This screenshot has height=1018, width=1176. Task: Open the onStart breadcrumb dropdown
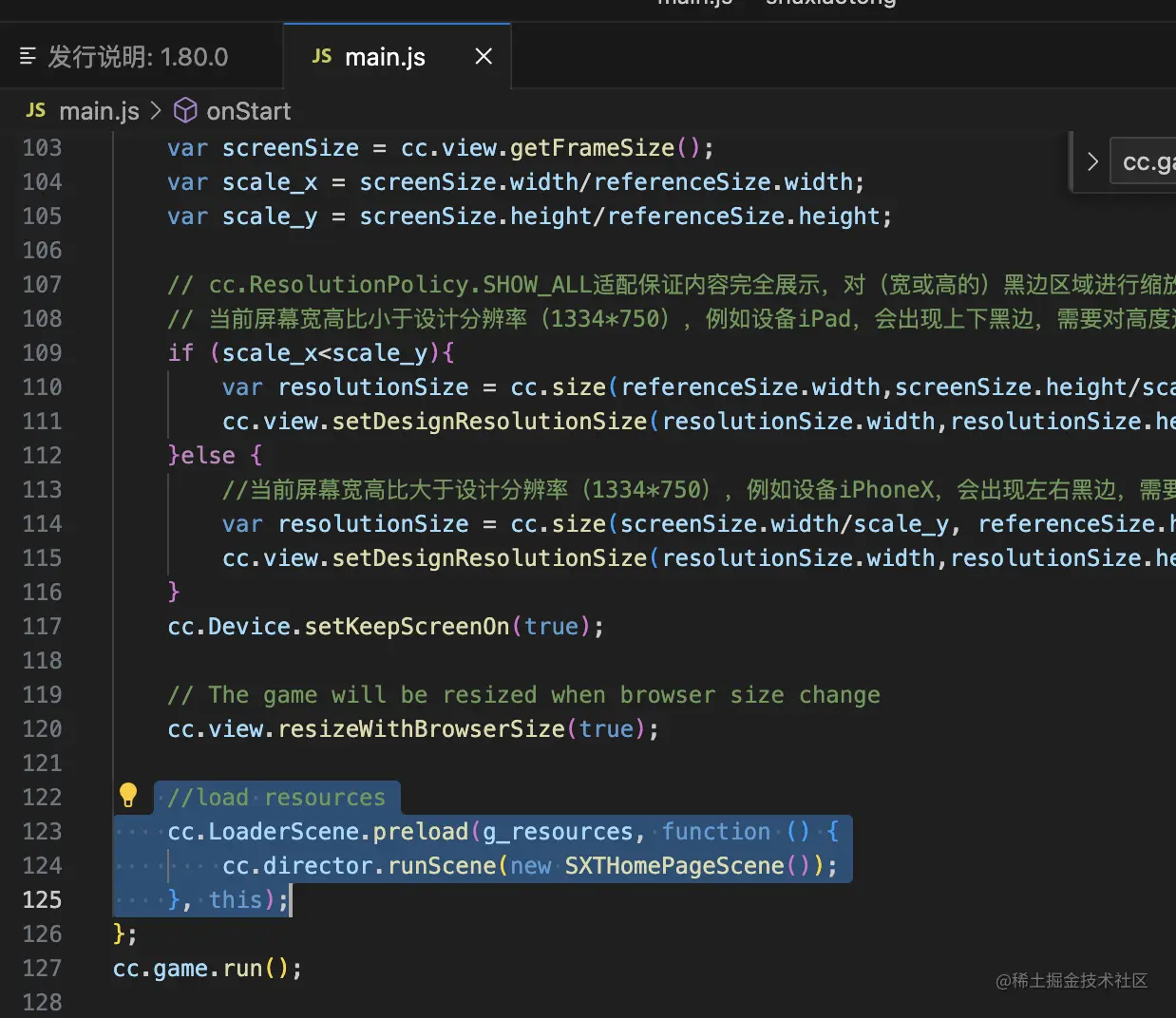tap(249, 110)
